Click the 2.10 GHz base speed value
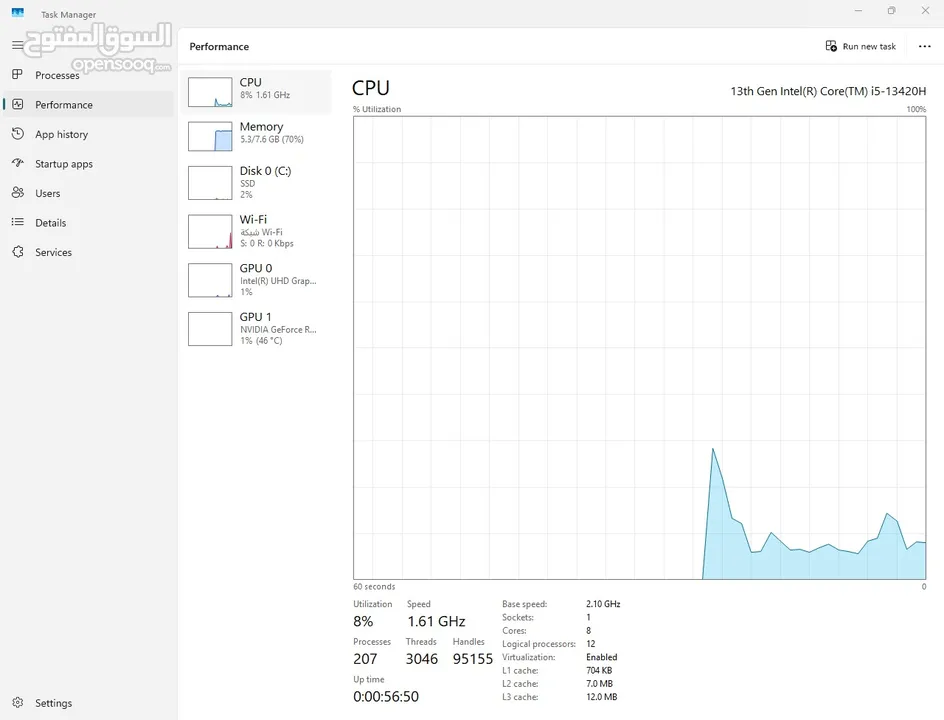Viewport: 944px width, 720px height. tap(603, 604)
